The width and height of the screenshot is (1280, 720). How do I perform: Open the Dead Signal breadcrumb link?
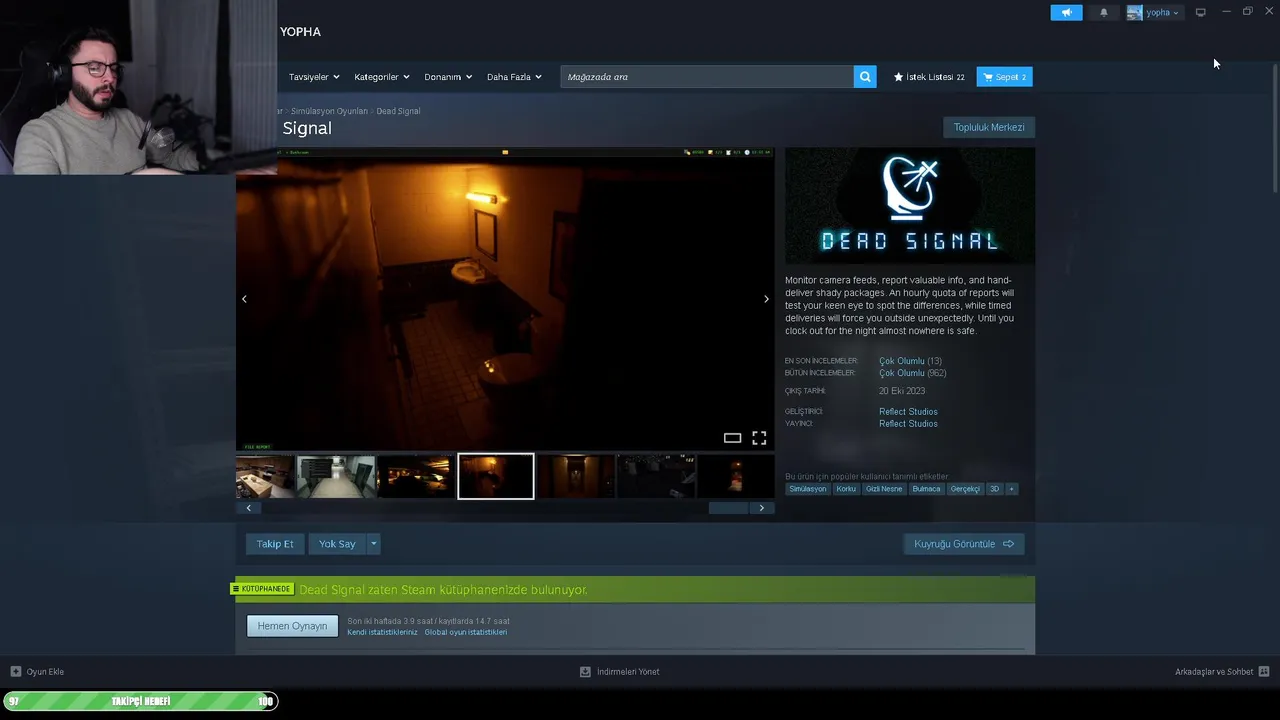(398, 111)
